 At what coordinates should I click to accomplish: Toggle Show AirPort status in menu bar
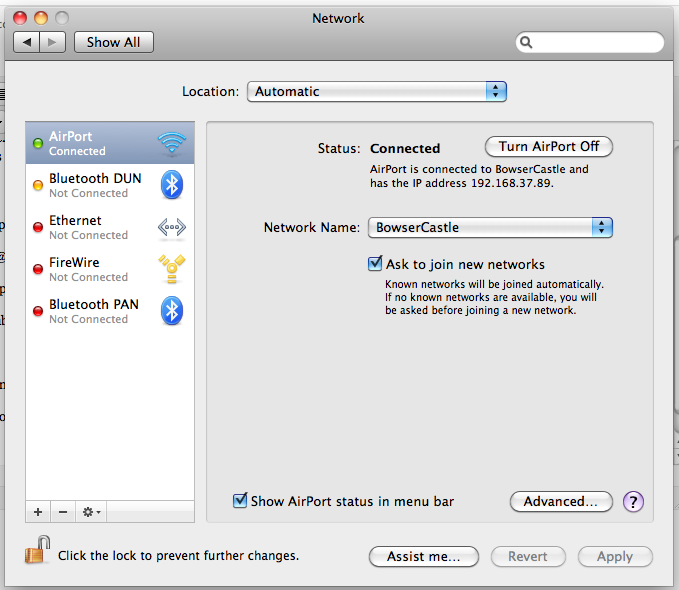[x=240, y=500]
